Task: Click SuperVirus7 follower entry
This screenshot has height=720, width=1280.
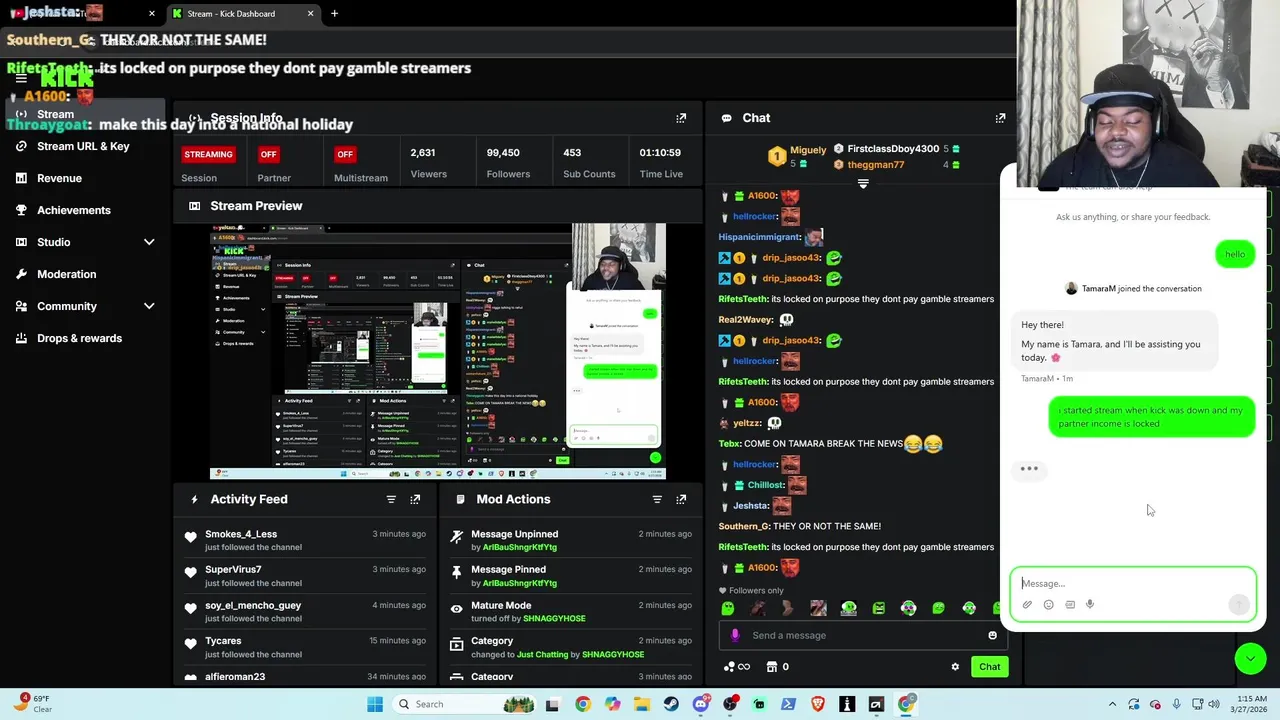Action: [x=233, y=569]
